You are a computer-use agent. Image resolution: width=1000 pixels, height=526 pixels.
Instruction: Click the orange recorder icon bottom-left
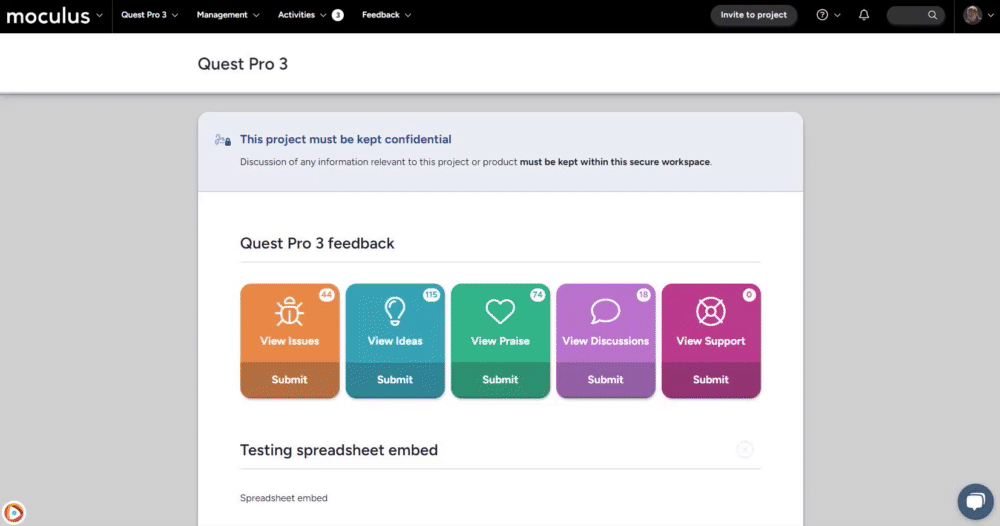(14, 512)
